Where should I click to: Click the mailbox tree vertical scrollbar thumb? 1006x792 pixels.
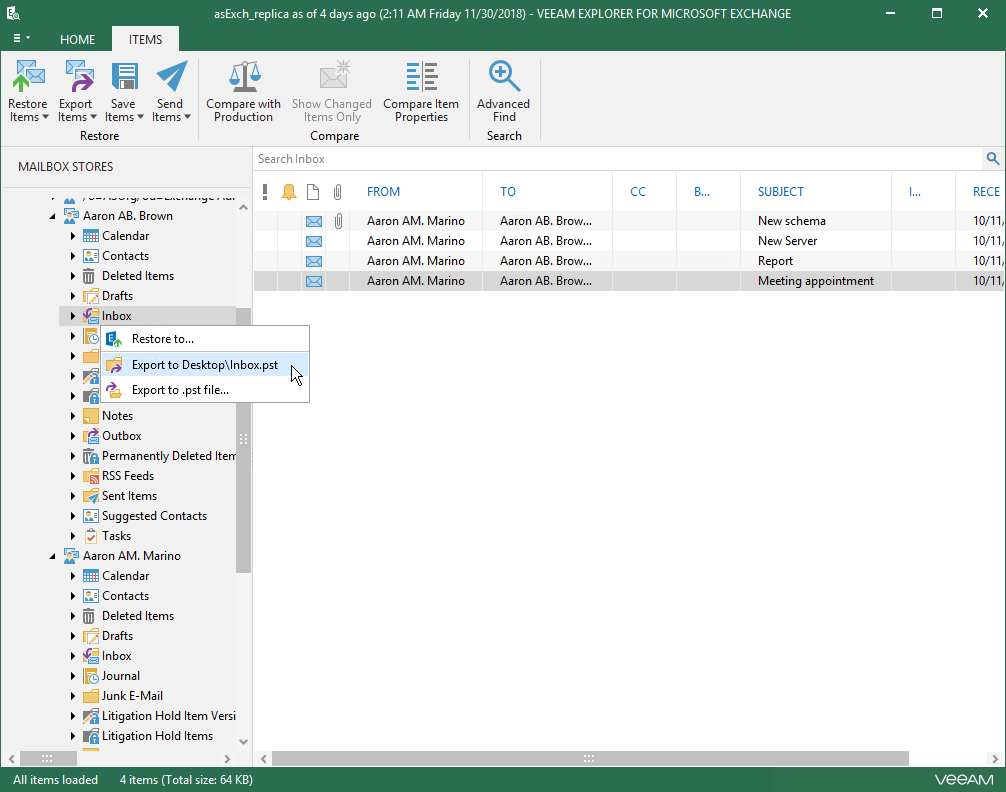point(243,440)
